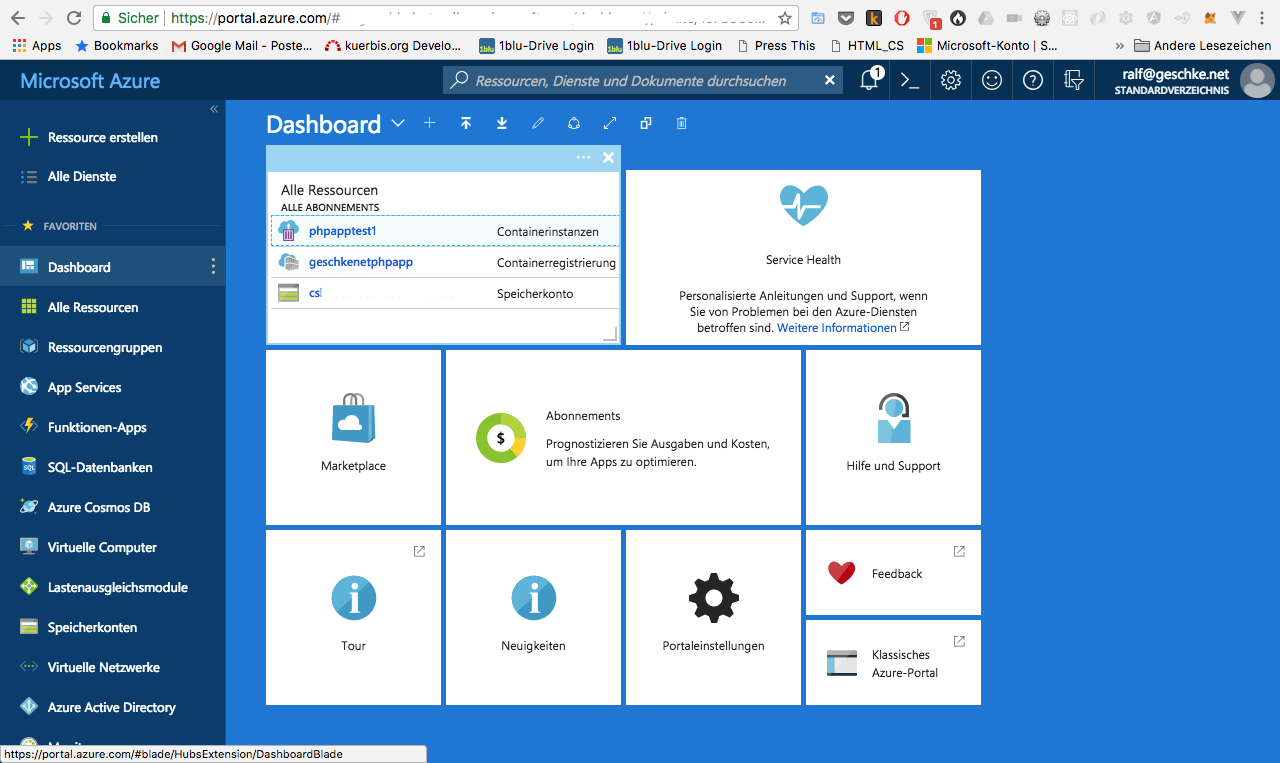
Task: Open Azure Active Directory in sidebar
Action: [112, 707]
